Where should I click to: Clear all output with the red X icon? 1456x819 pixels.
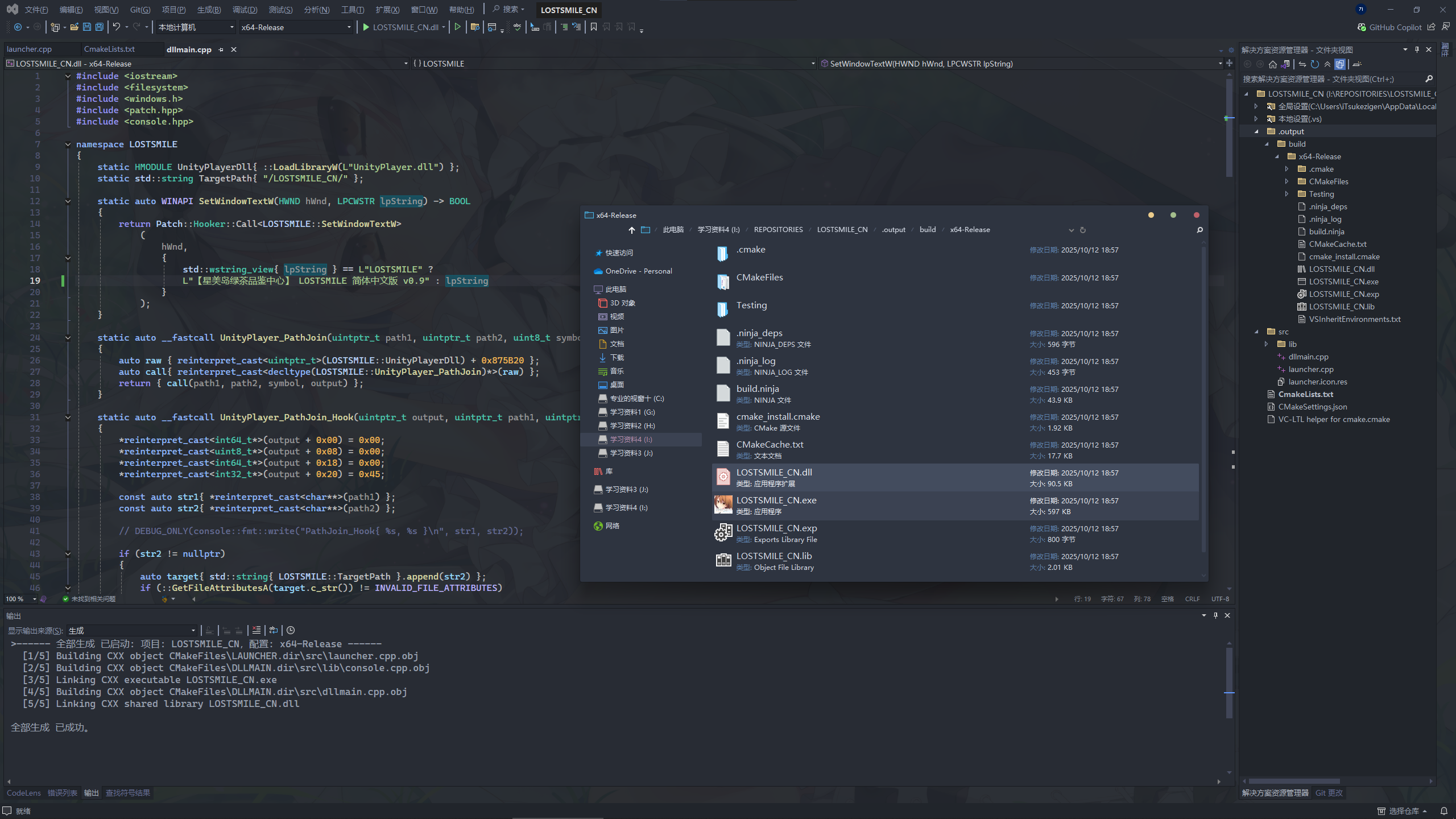257,630
